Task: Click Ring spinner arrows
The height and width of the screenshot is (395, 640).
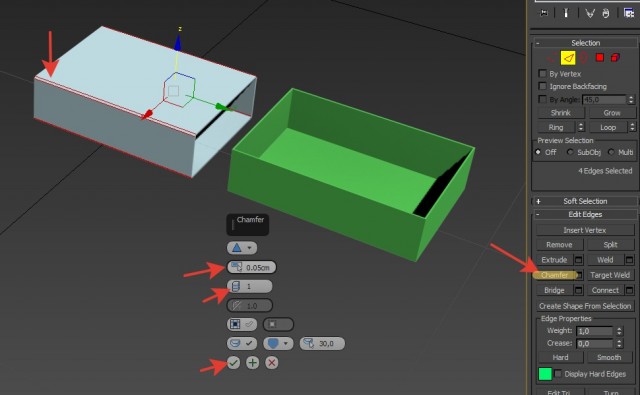Action: pyautogui.click(x=581, y=127)
